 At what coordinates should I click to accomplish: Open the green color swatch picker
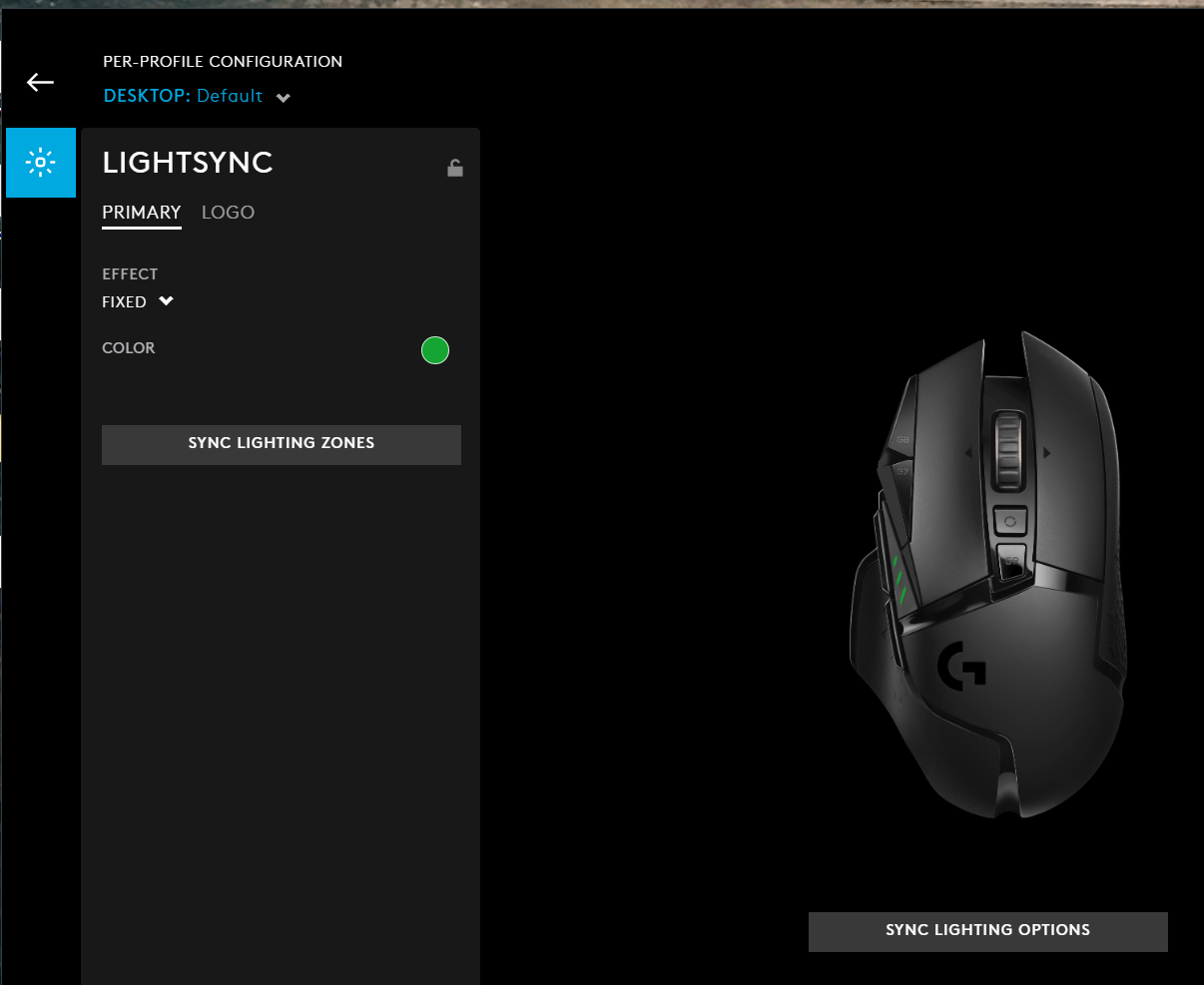pos(434,350)
